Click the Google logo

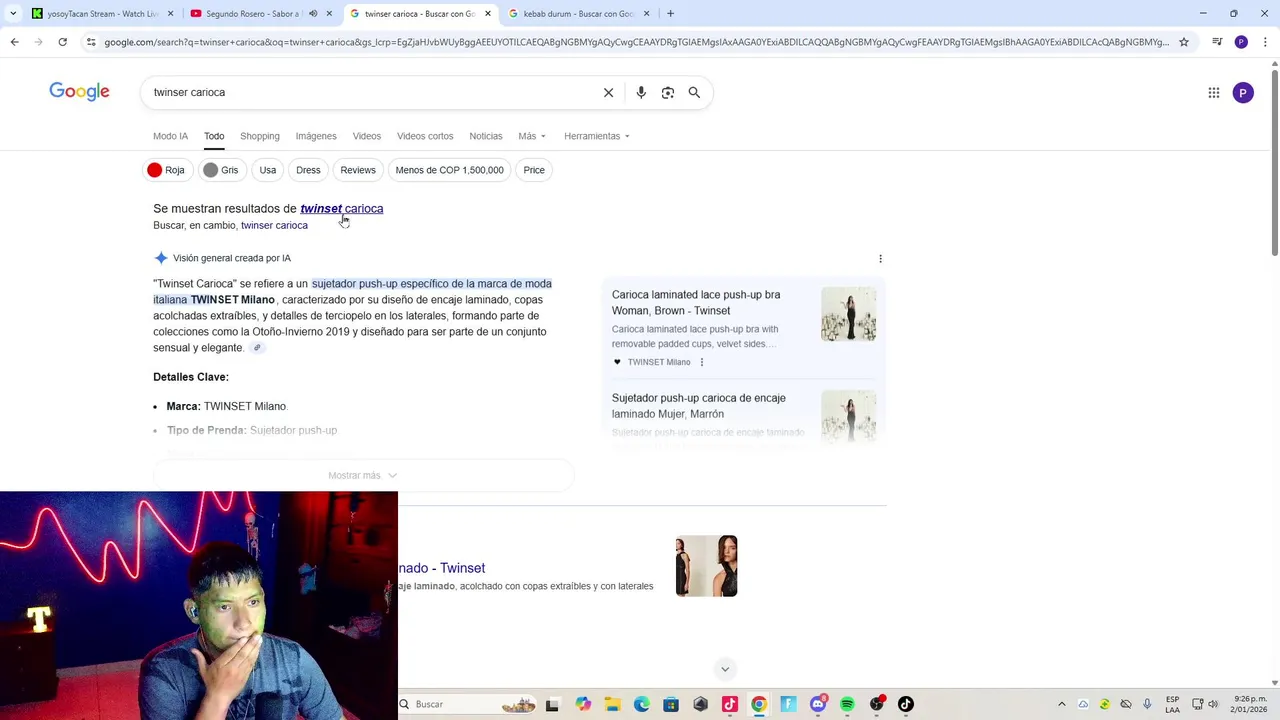pyautogui.click(x=79, y=92)
